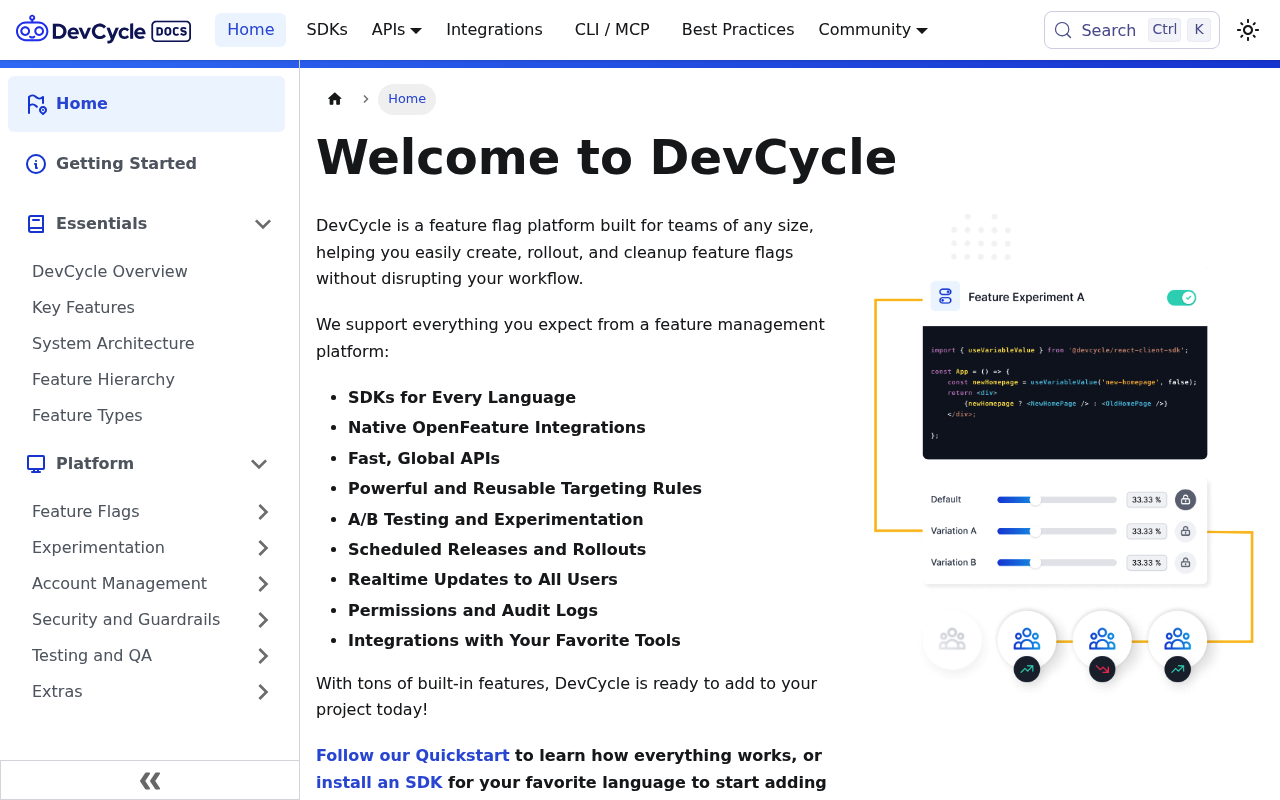Image resolution: width=1280 pixels, height=800 pixels.
Task: Expand the Experimentation category arrow
Action: 263,548
